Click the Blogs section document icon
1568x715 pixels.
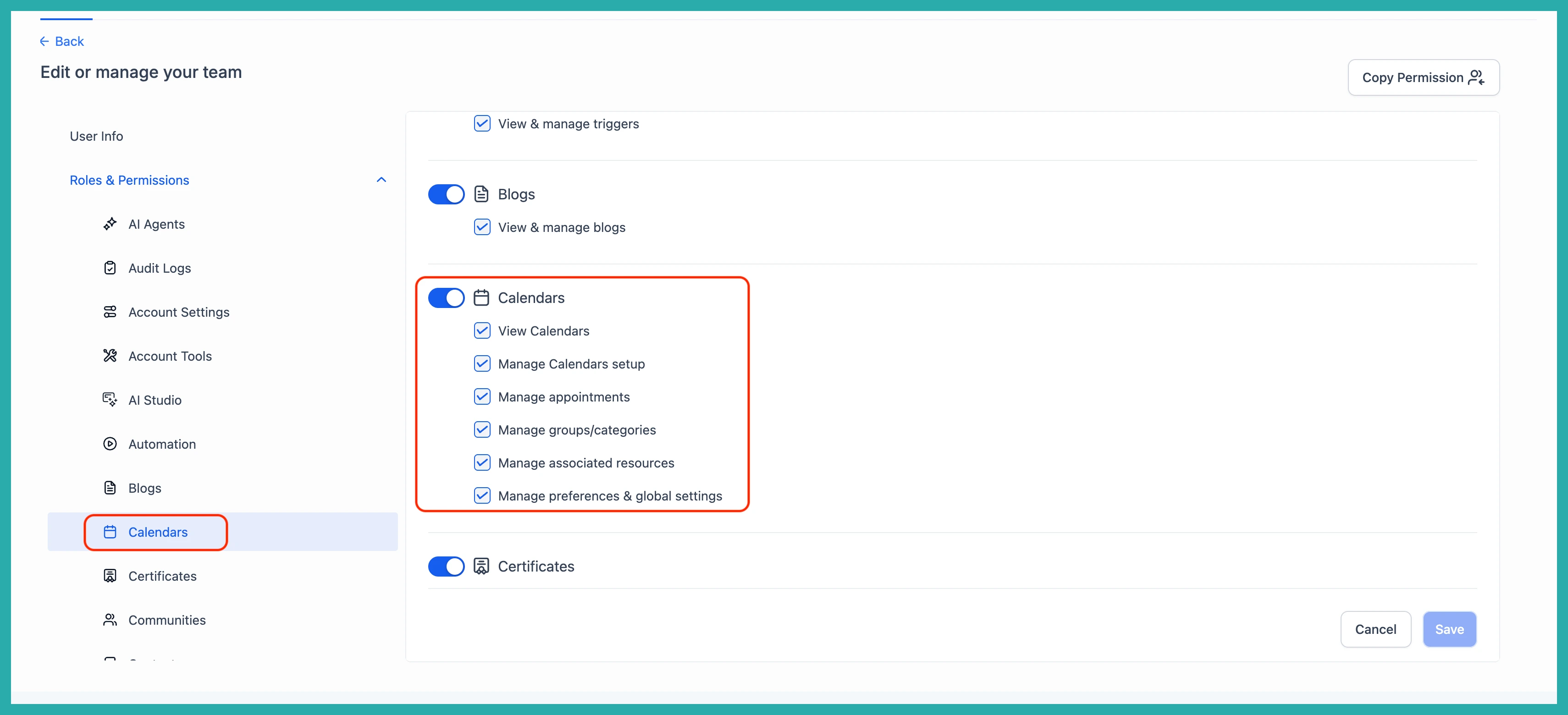[x=481, y=194]
